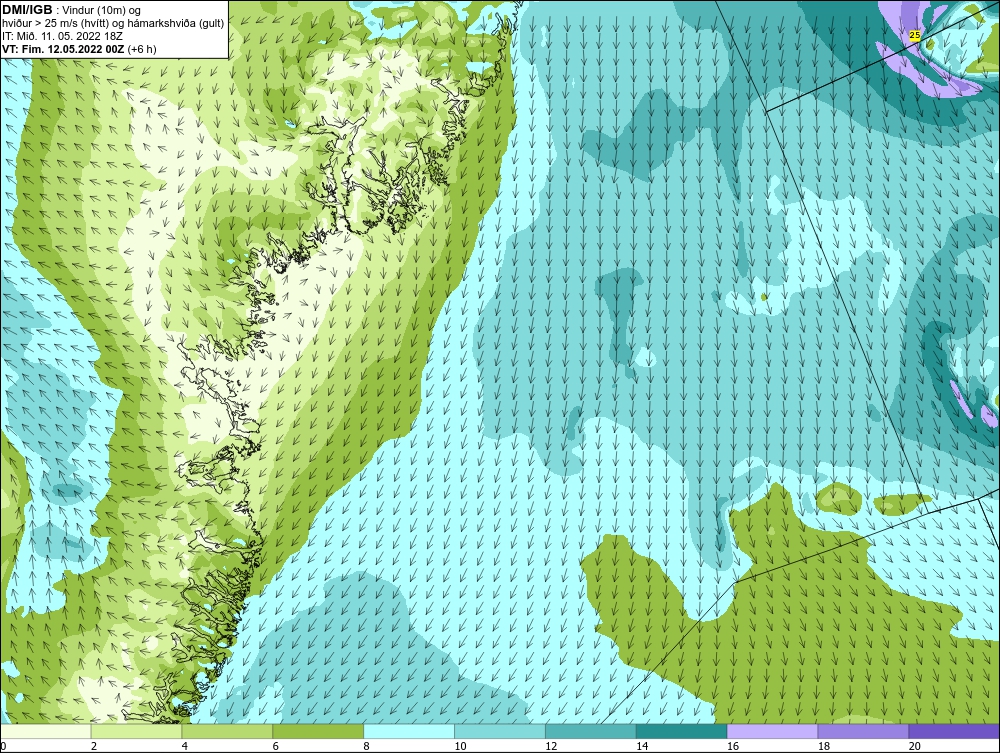Click the 6–8 m/s olive green legend swatch
The width and height of the screenshot is (1000, 753).
click(318, 731)
